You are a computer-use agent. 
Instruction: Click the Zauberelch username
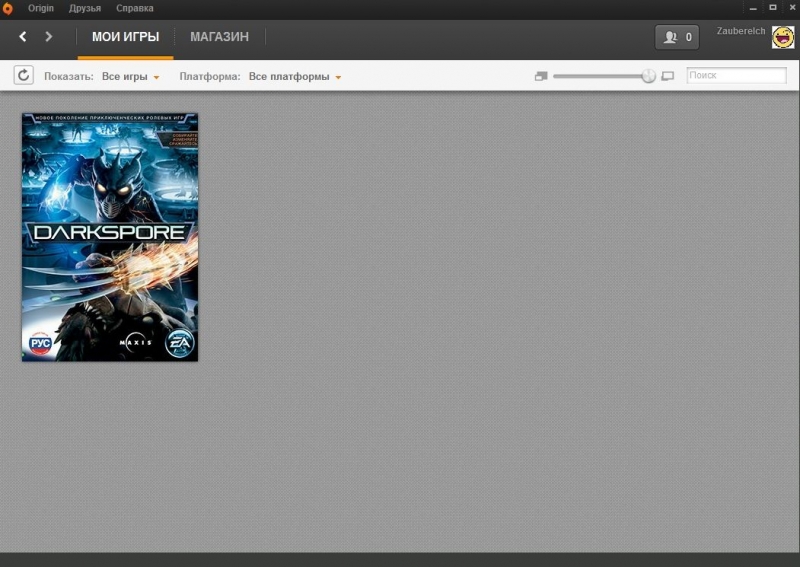(x=741, y=31)
